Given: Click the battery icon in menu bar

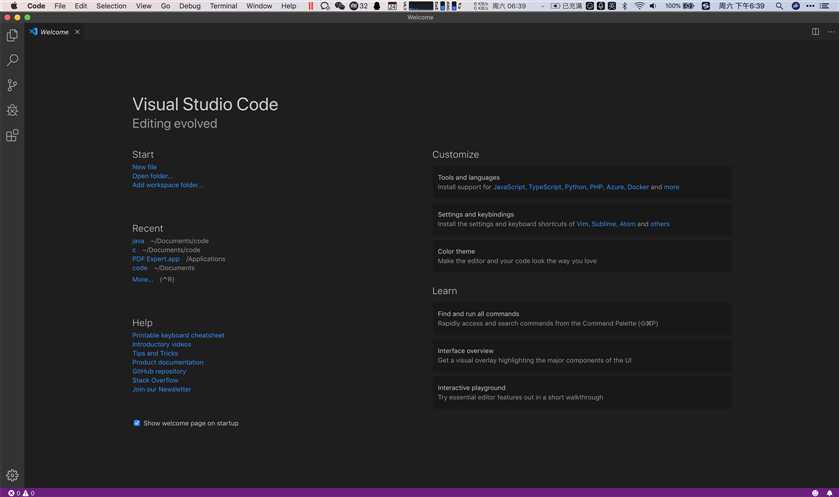Looking at the screenshot, I should (688, 6).
